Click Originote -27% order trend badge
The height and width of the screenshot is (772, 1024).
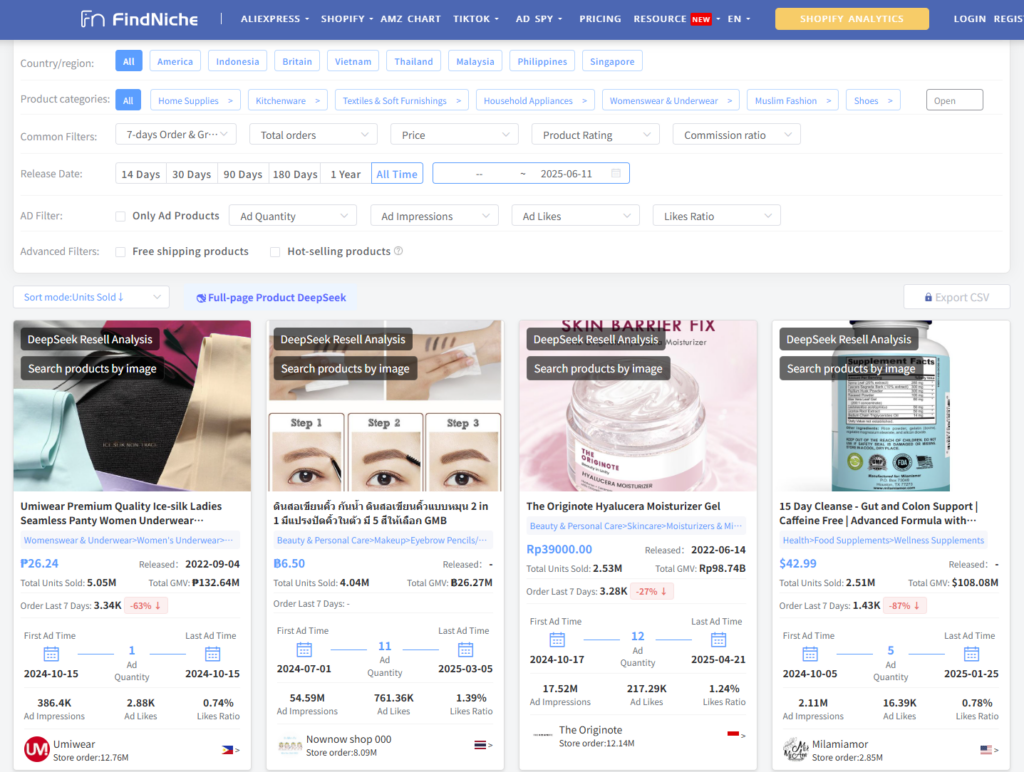point(652,591)
